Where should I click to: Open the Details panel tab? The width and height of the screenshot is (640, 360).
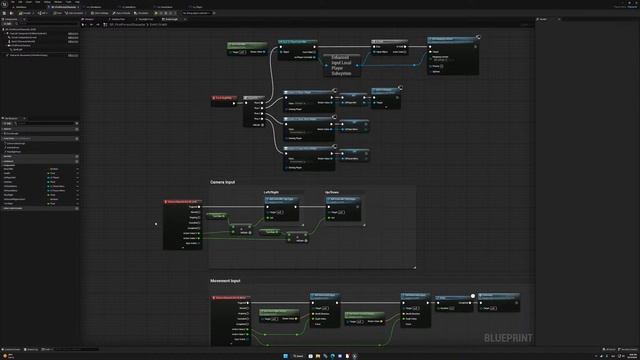pyautogui.click(x=543, y=19)
